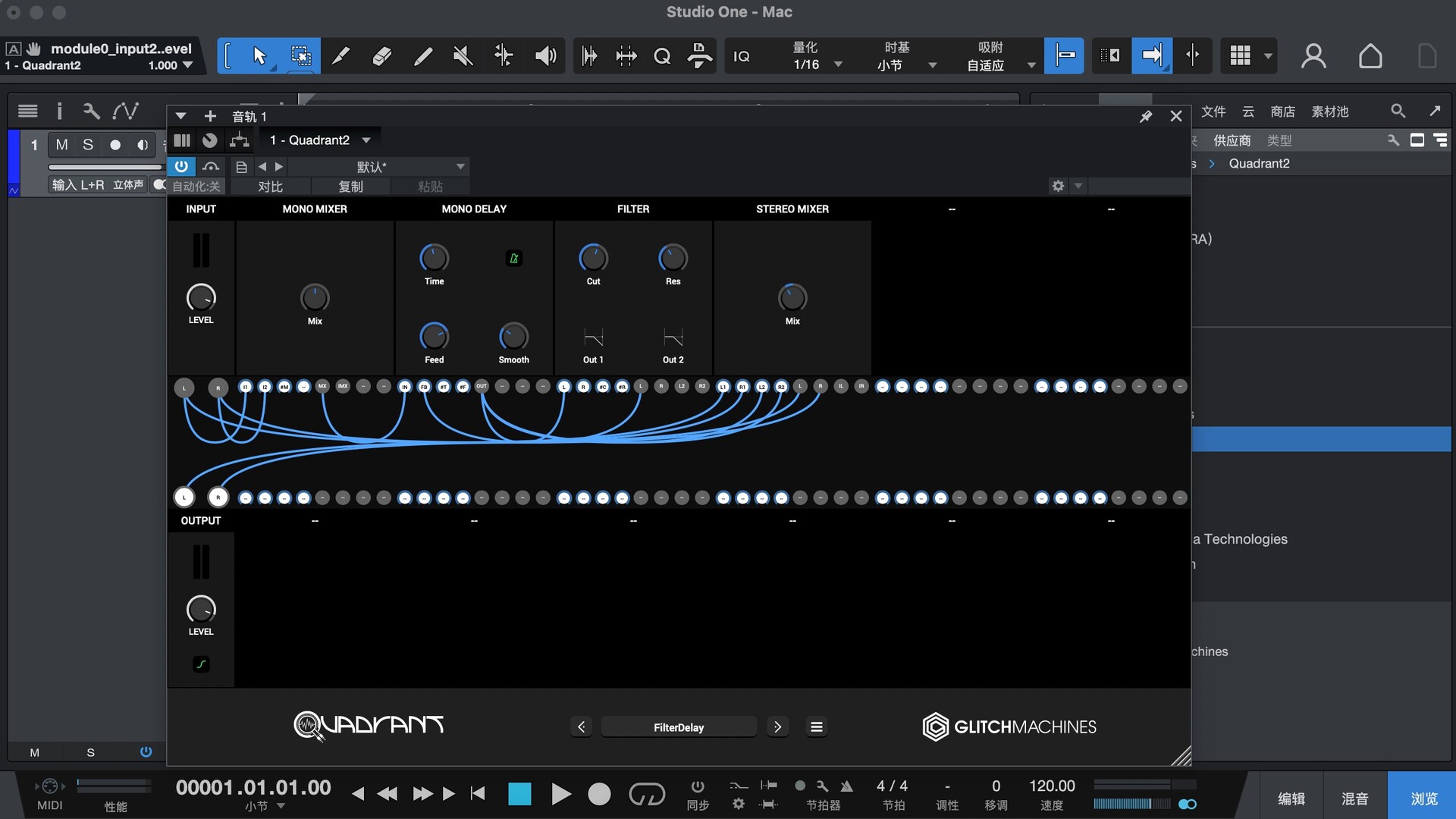Toggle the plugin power bypass button
The image size is (1456, 819).
click(x=181, y=166)
